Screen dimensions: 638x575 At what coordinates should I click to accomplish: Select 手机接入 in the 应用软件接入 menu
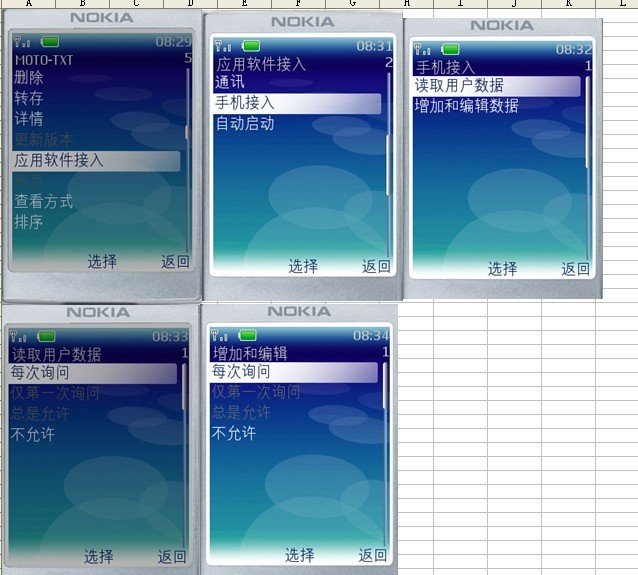(245, 103)
